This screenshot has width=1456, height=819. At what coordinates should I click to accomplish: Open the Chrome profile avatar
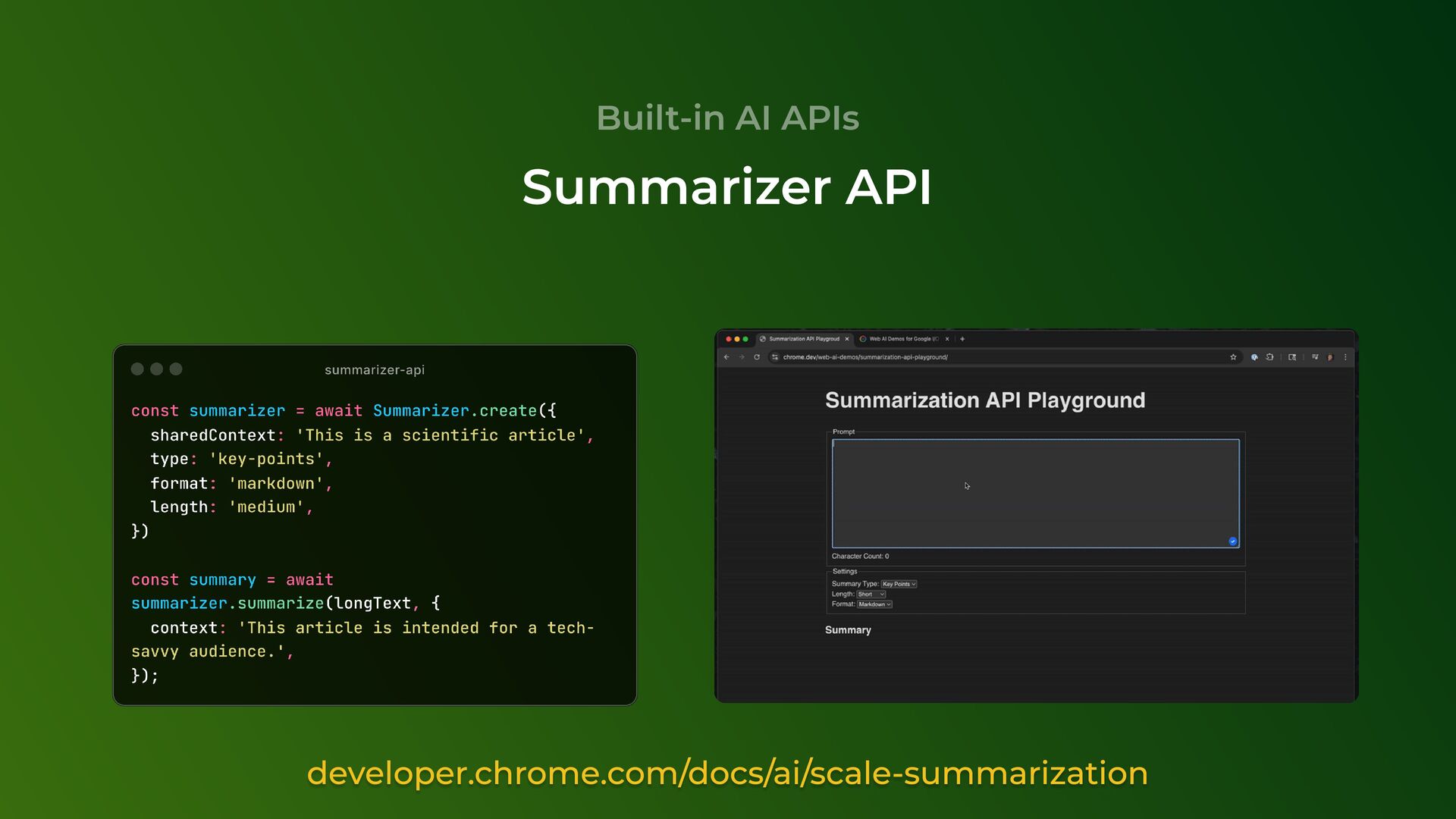(x=1330, y=357)
